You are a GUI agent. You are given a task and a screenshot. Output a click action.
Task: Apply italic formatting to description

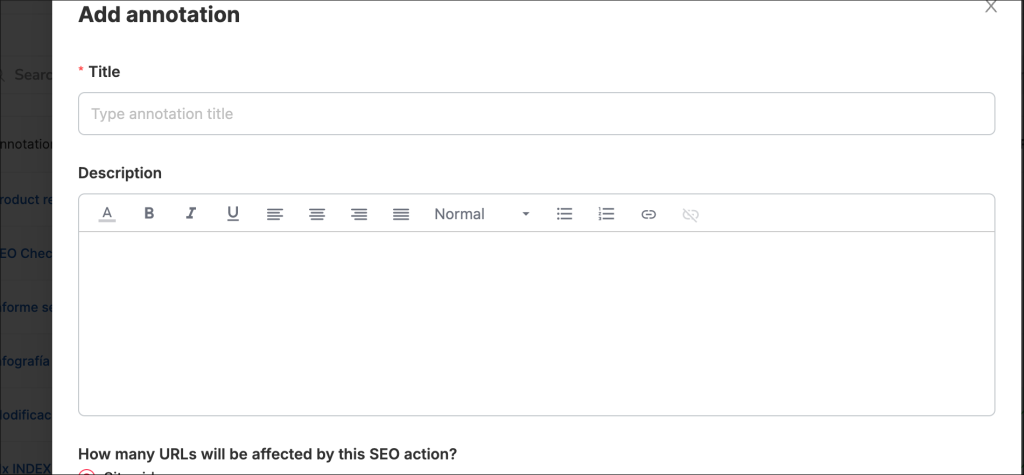click(191, 214)
